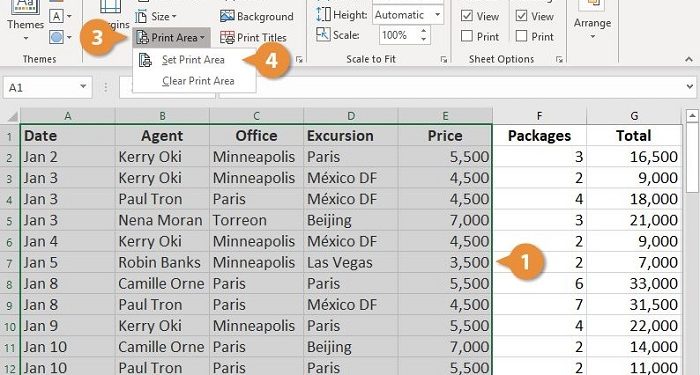
Task: Select column G header
Action: pos(634,116)
